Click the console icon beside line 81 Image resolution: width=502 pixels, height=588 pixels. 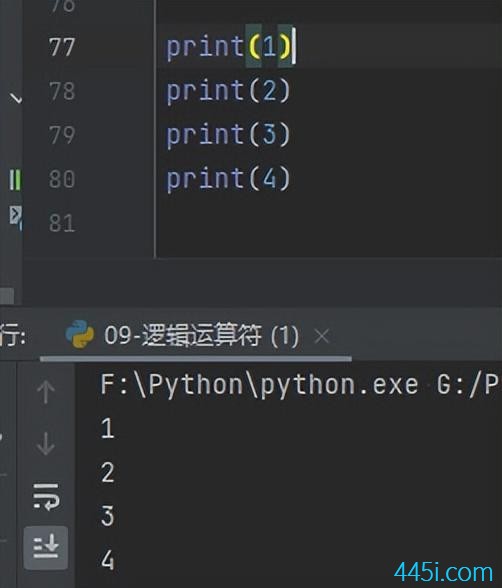(15, 217)
